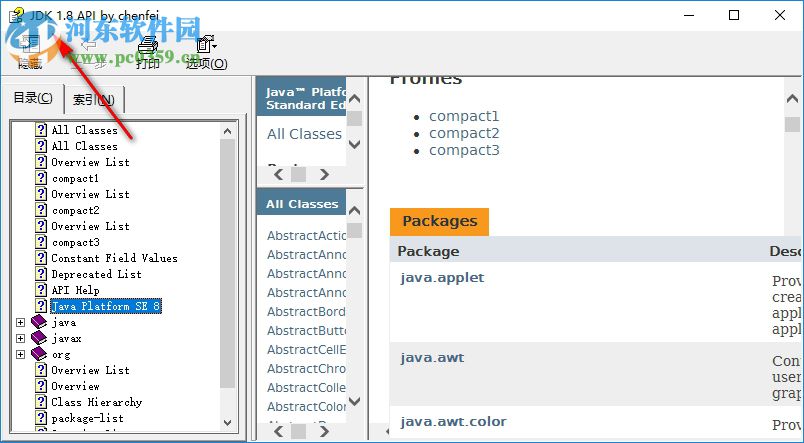Screen dimensions: 804x443
Task: Select the plain Overview tree entry
Action: [x=75, y=386]
